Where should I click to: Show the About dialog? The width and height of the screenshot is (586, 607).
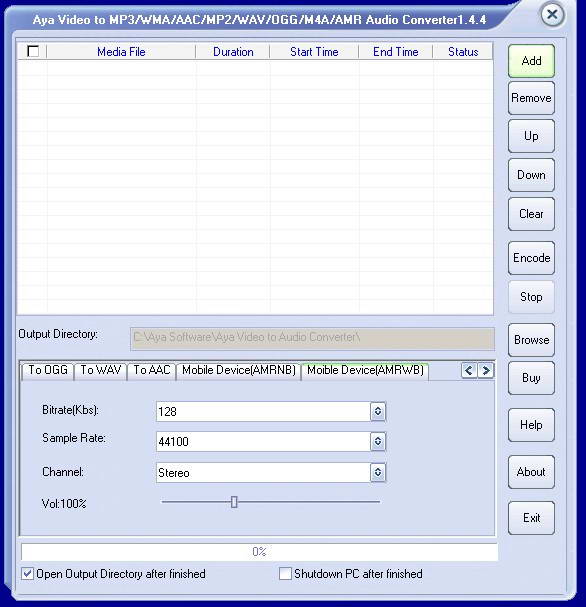pyautogui.click(x=531, y=472)
